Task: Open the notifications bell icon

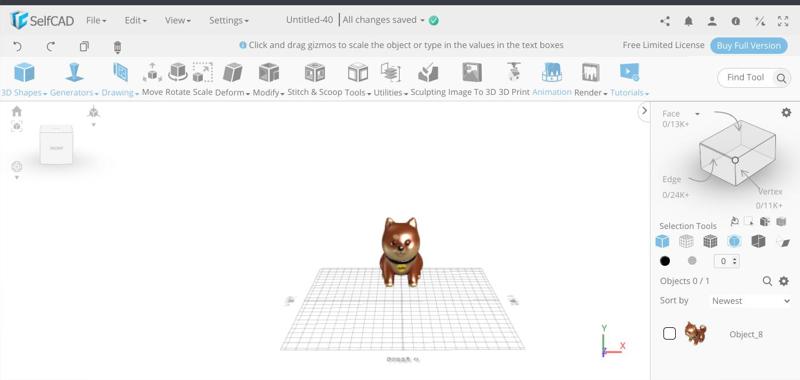Action: click(688, 21)
